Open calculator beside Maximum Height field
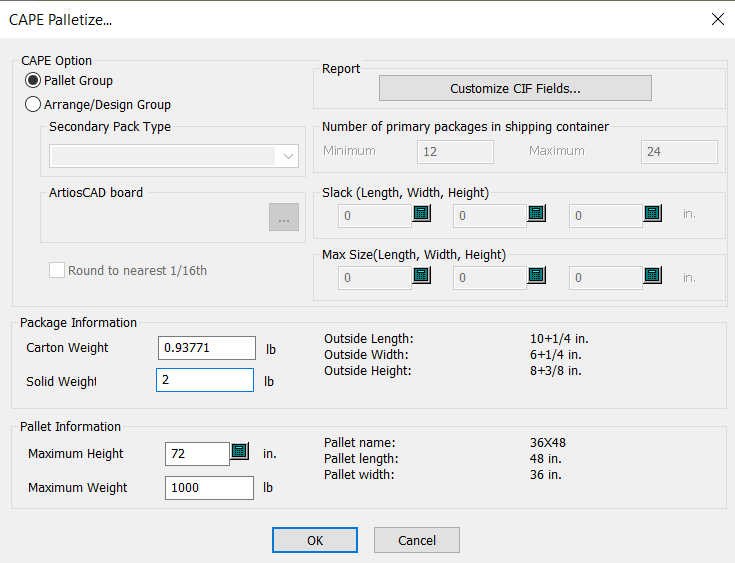This screenshot has height=563, width=735. 239,452
